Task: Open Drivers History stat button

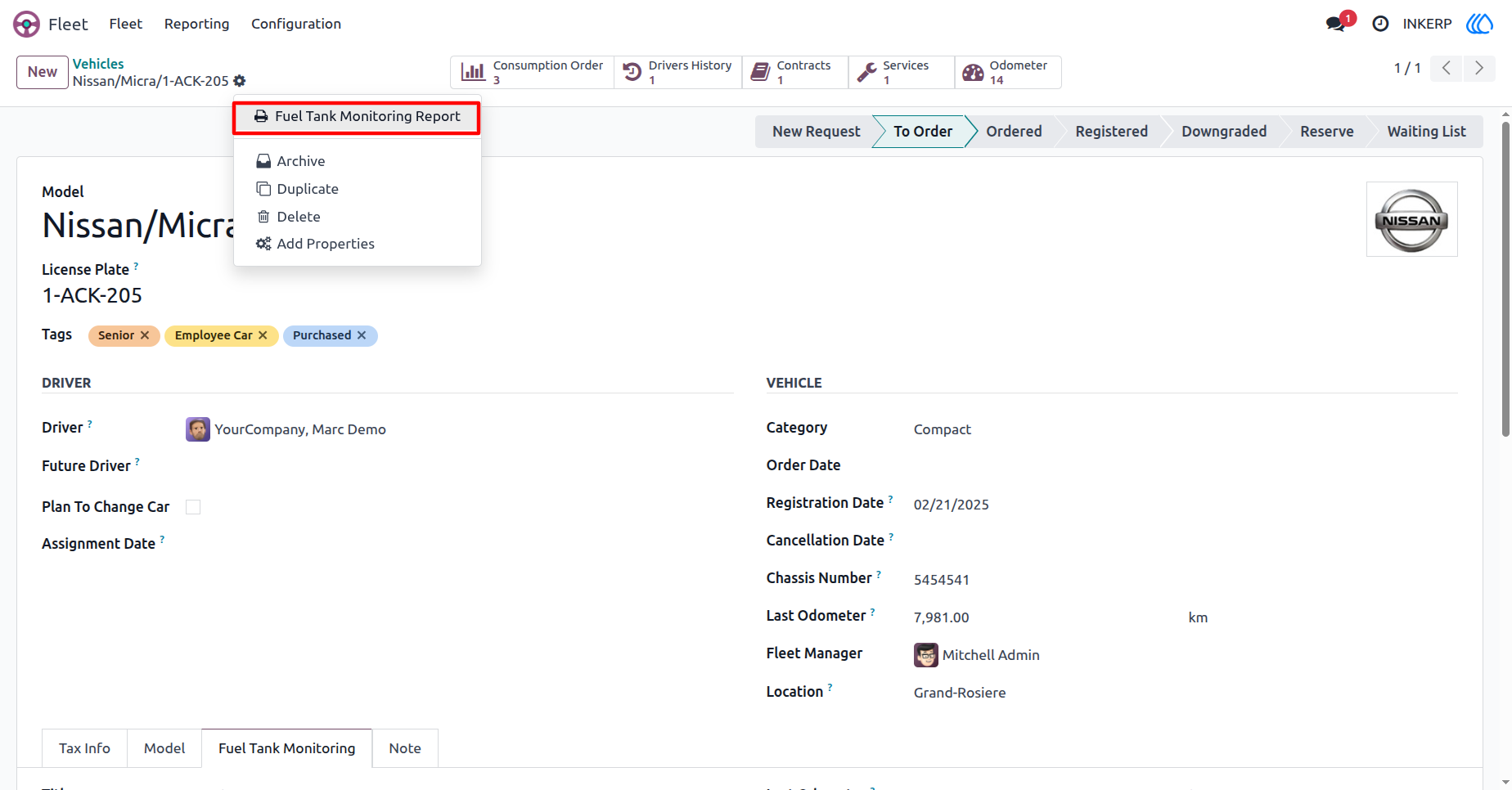Action: (678, 72)
